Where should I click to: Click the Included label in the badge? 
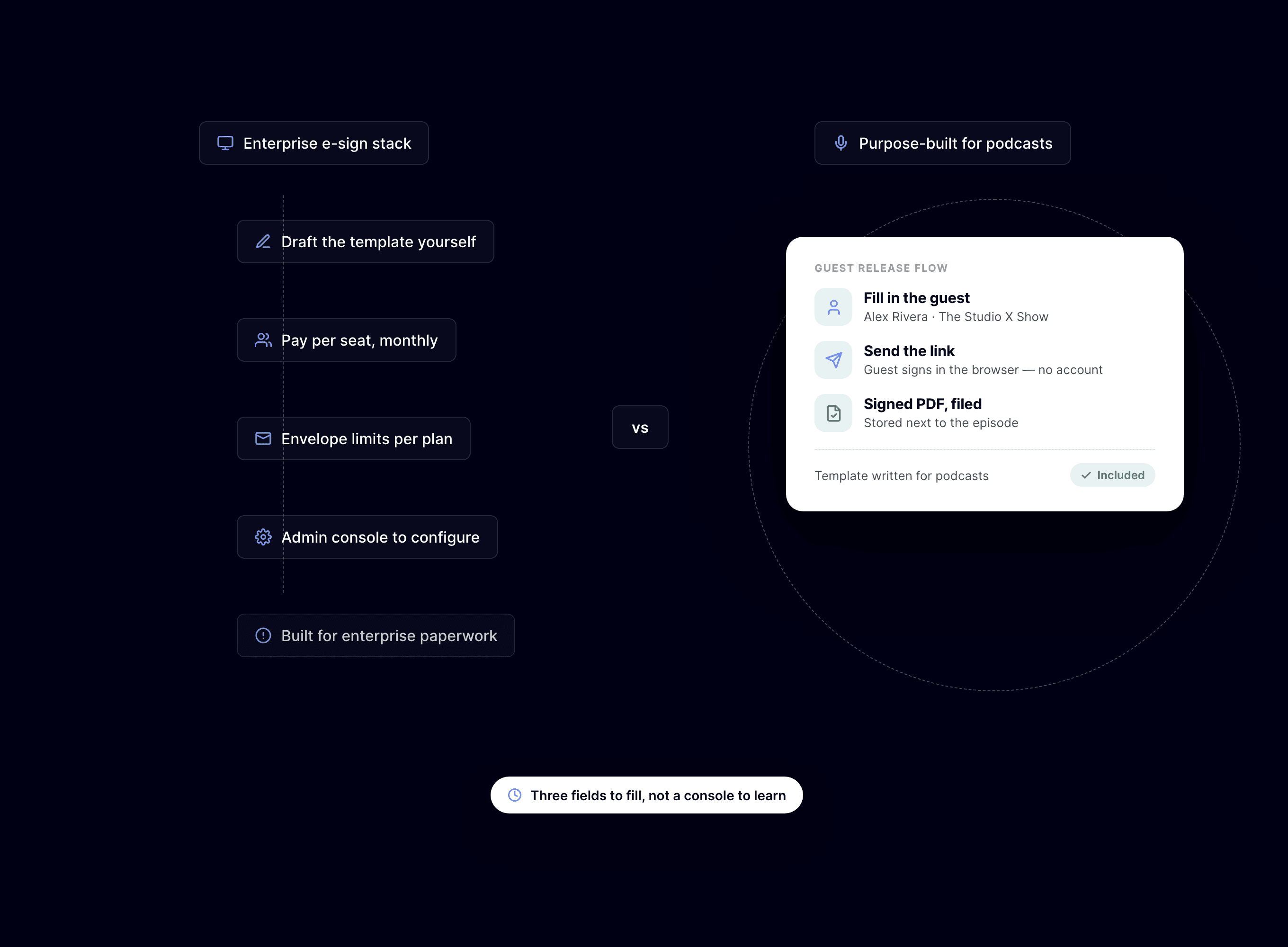click(1121, 475)
